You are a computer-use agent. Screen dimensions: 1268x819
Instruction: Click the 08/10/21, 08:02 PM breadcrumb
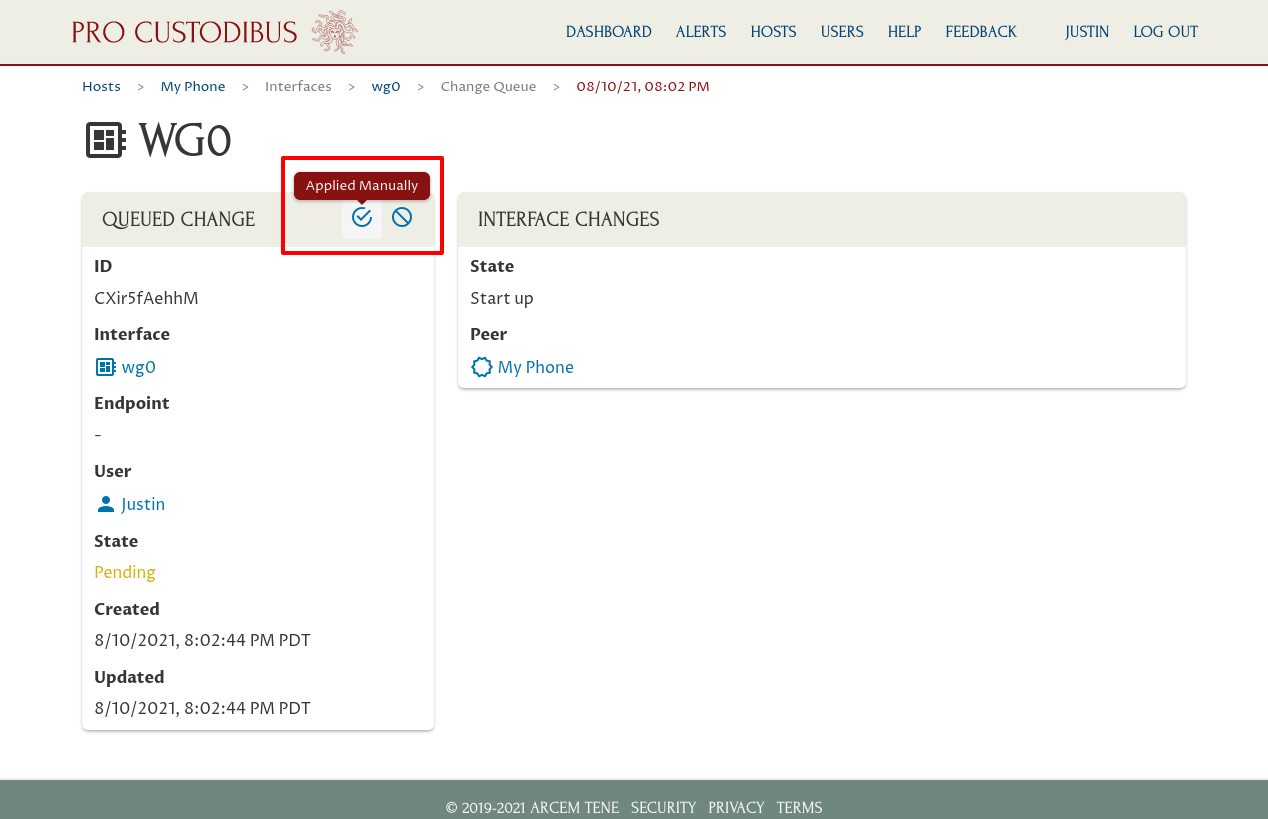643,87
